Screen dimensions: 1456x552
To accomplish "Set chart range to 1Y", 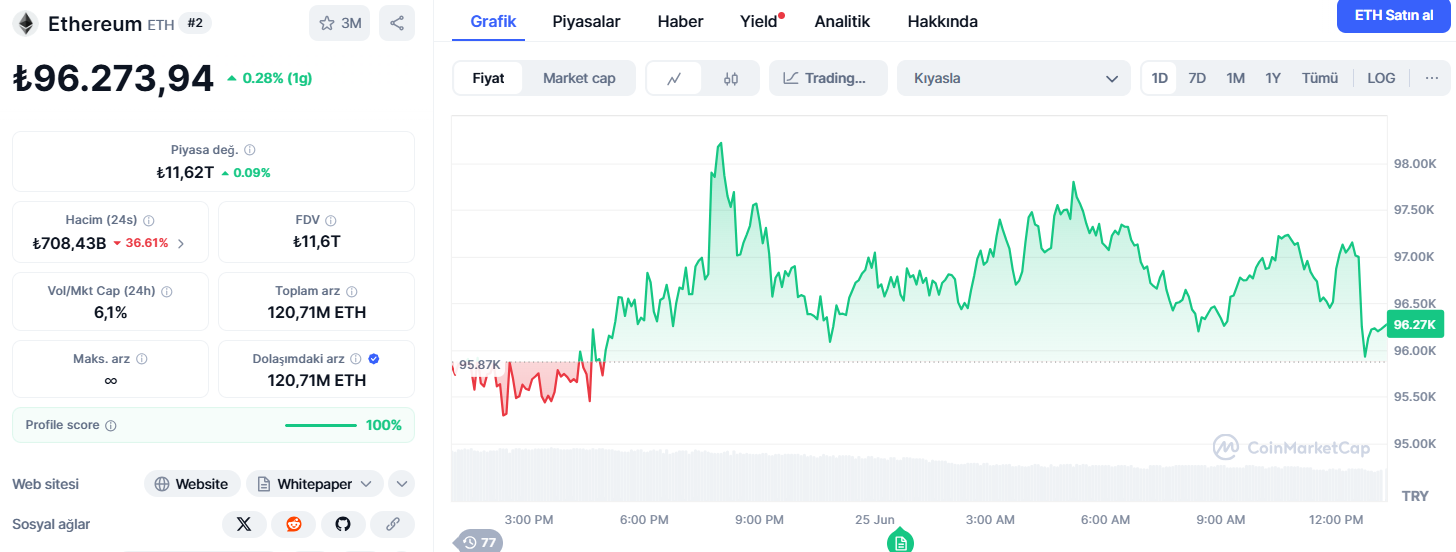I will 1273,78.
